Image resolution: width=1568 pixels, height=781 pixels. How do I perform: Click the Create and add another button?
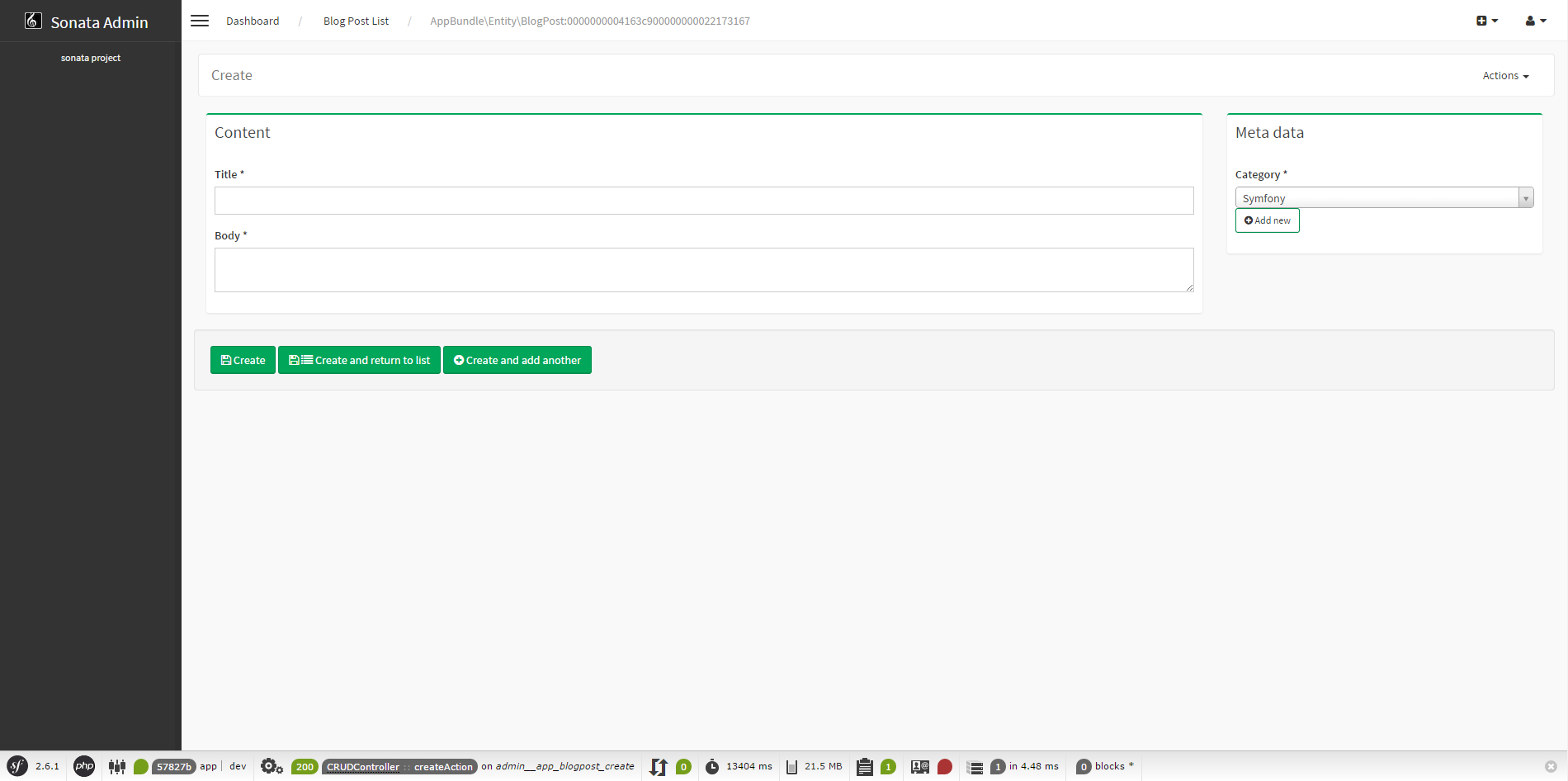517,360
